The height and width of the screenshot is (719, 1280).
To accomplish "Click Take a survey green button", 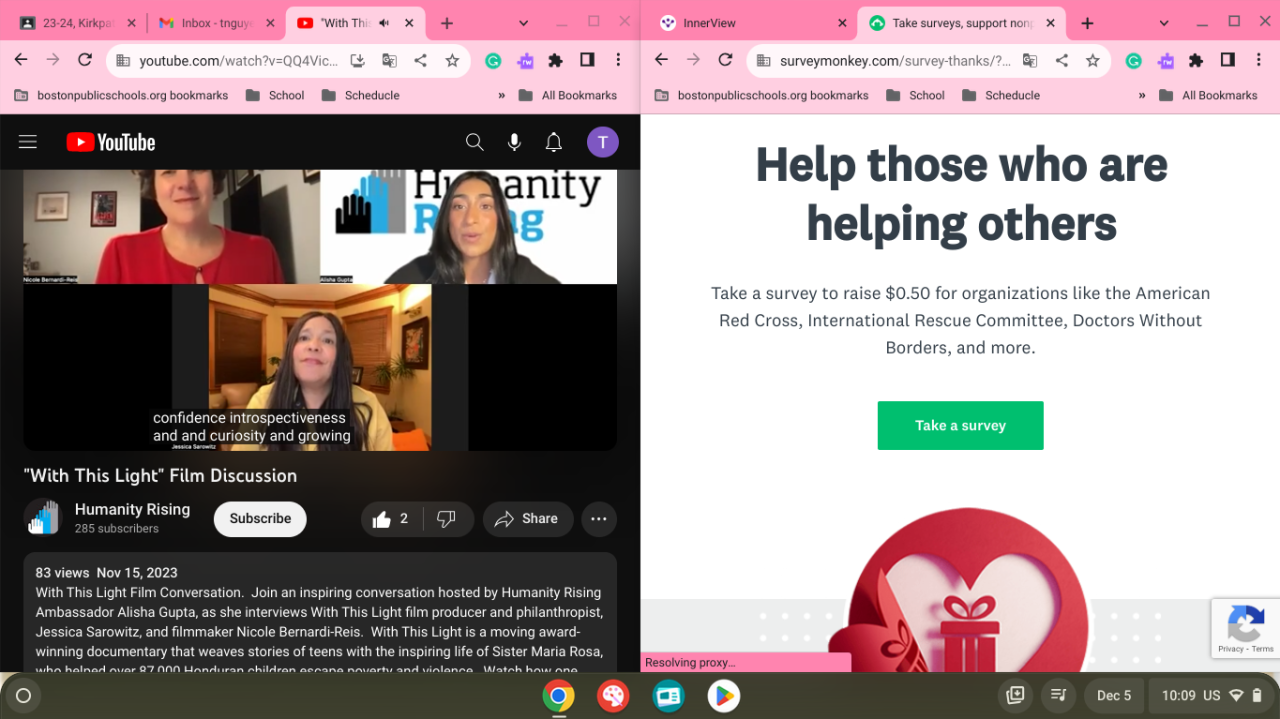I will (960, 425).
